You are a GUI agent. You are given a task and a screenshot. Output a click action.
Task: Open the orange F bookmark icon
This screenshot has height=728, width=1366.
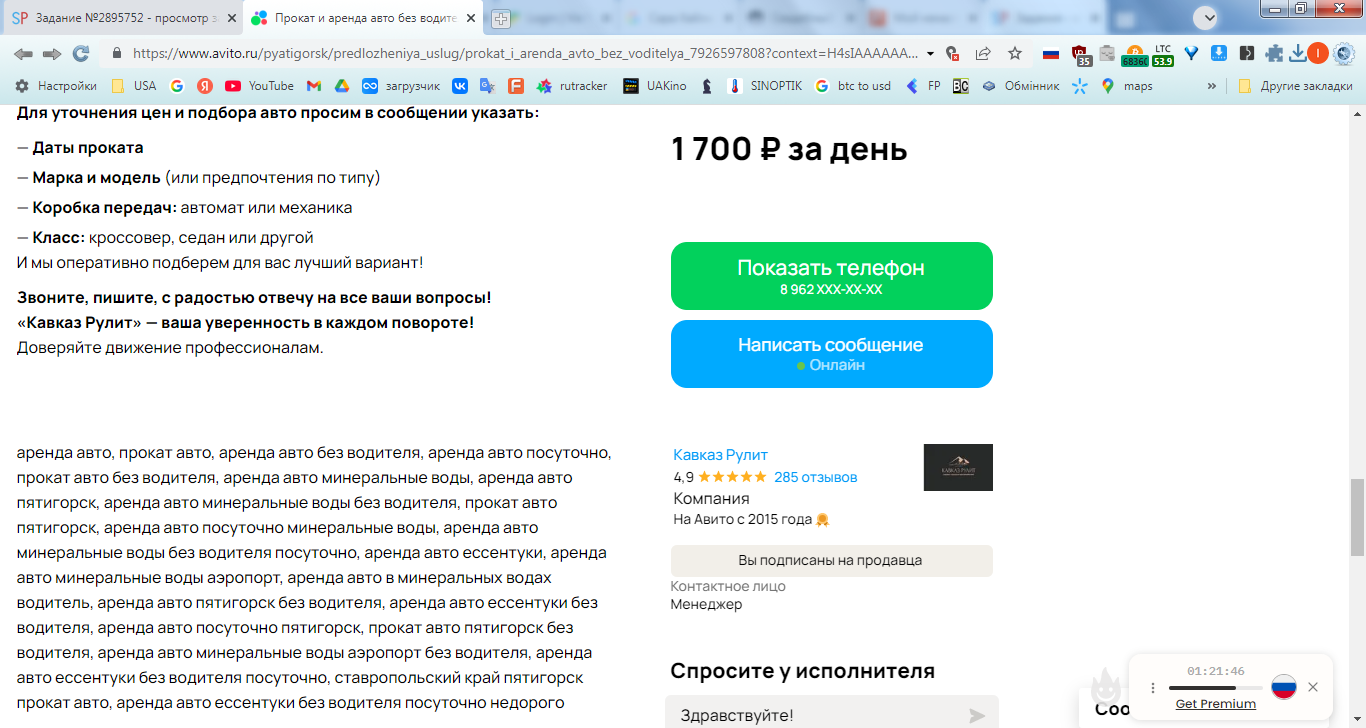pos(516,86)
